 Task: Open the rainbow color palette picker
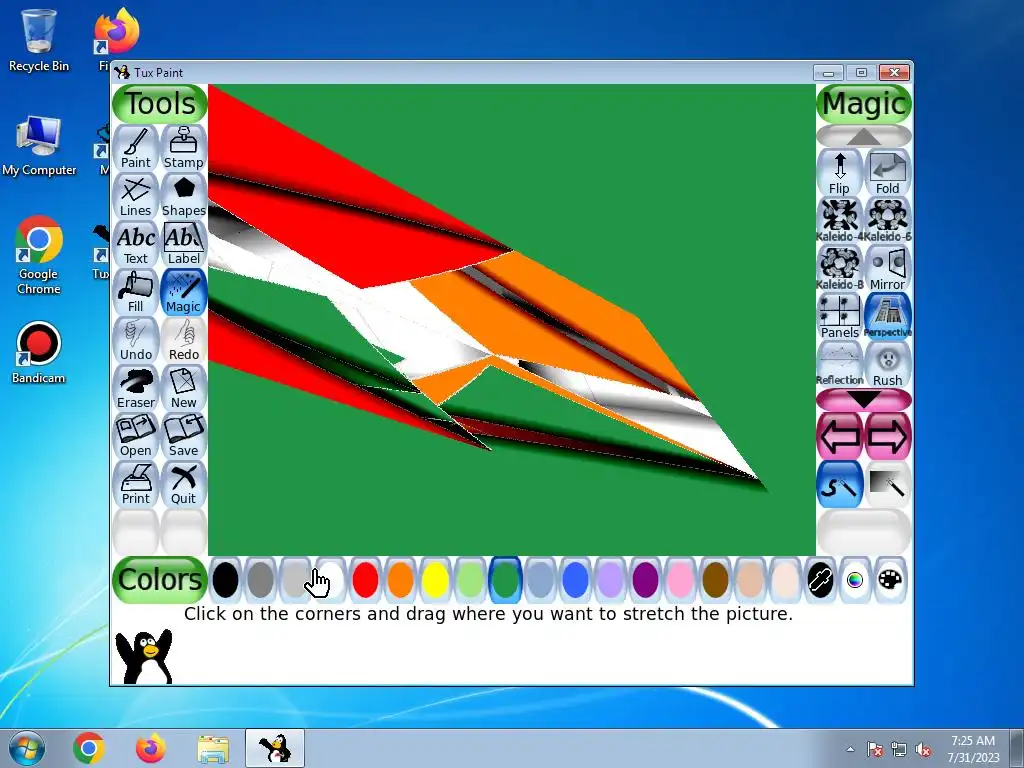pos(856,580)
